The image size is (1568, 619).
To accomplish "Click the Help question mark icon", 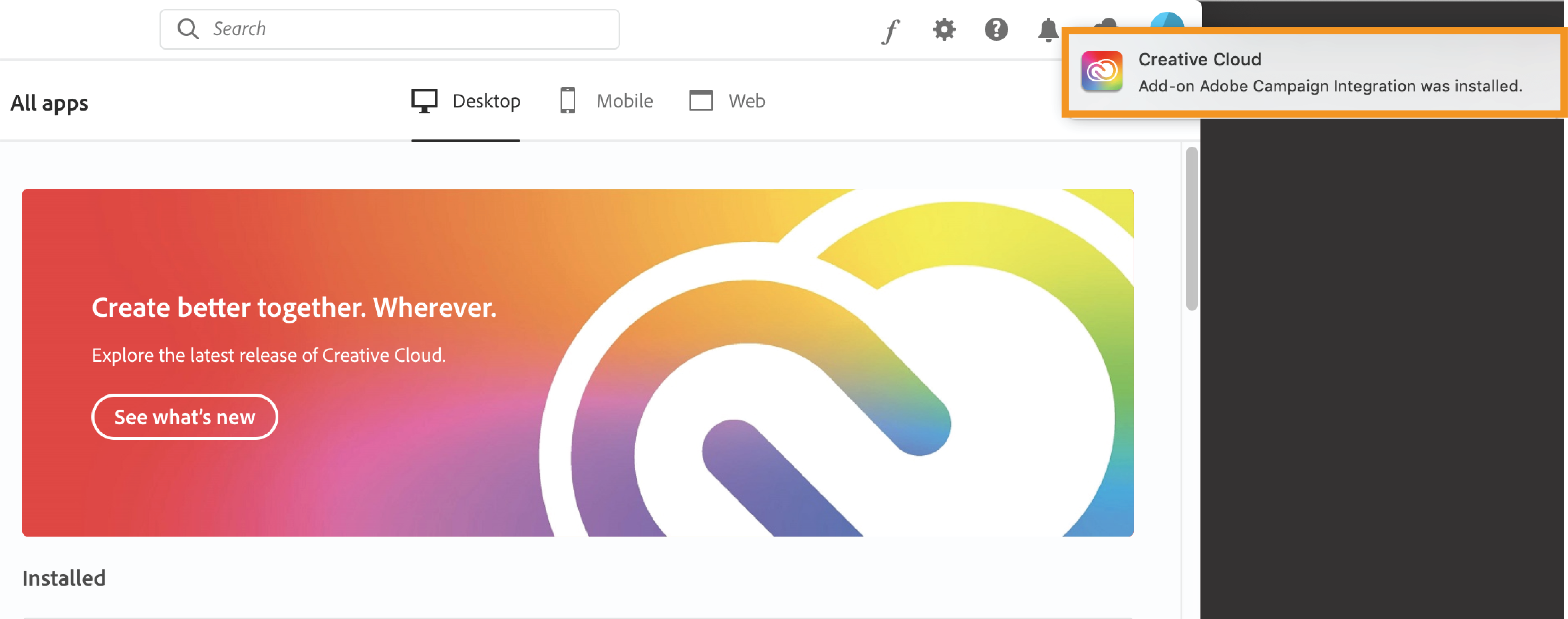I will coord(996,29).
